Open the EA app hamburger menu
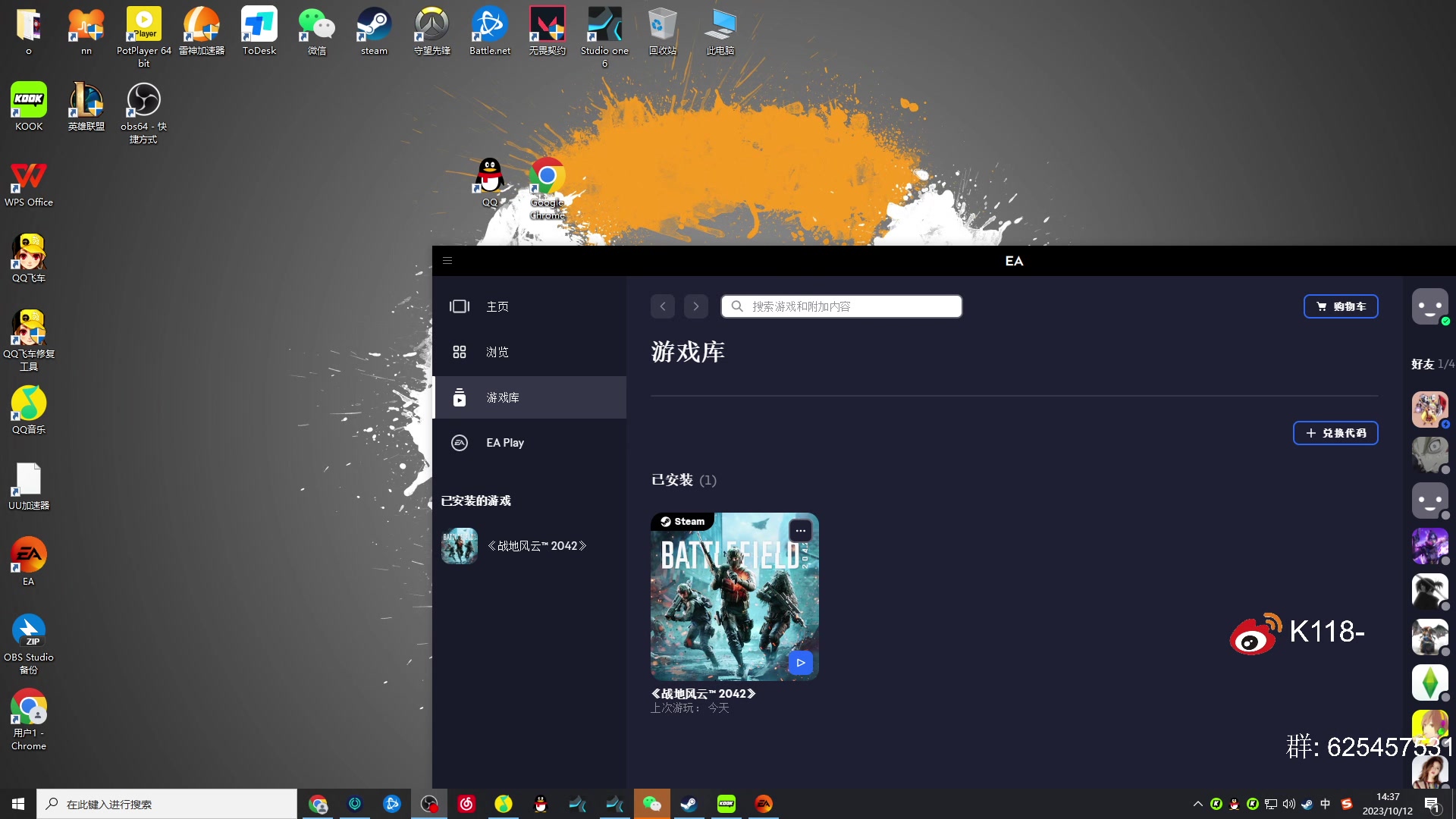This screenshot has width=1456, height=819. click(x=447, y=261)
